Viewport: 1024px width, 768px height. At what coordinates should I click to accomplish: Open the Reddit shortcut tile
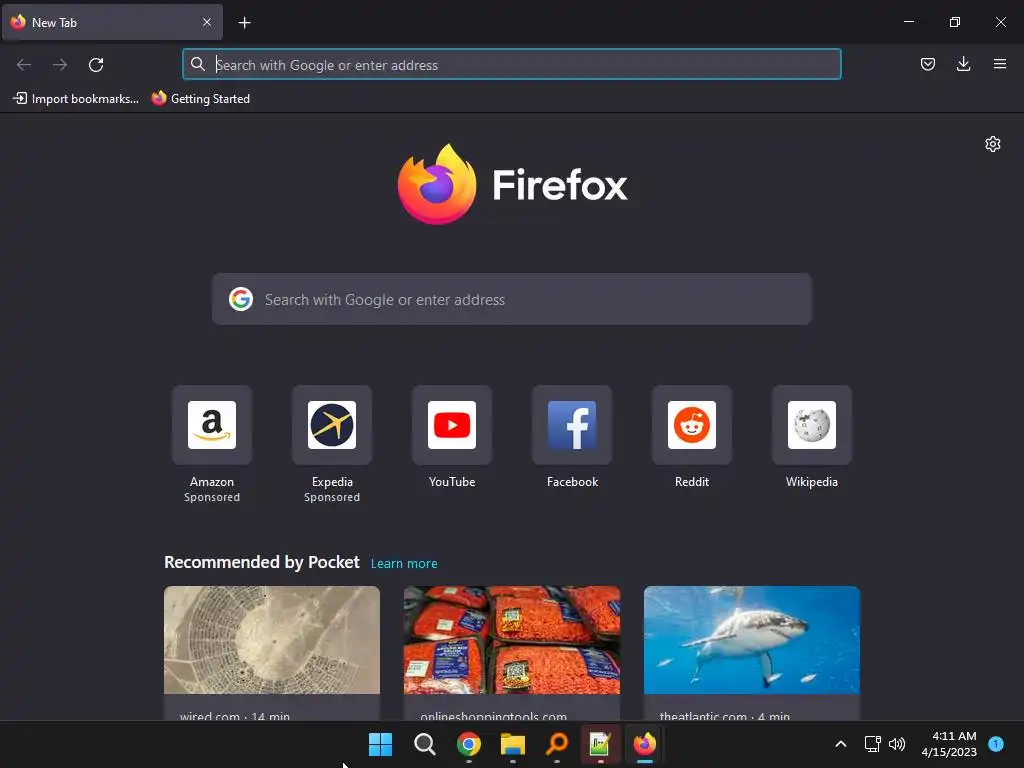tap(692, 424)
